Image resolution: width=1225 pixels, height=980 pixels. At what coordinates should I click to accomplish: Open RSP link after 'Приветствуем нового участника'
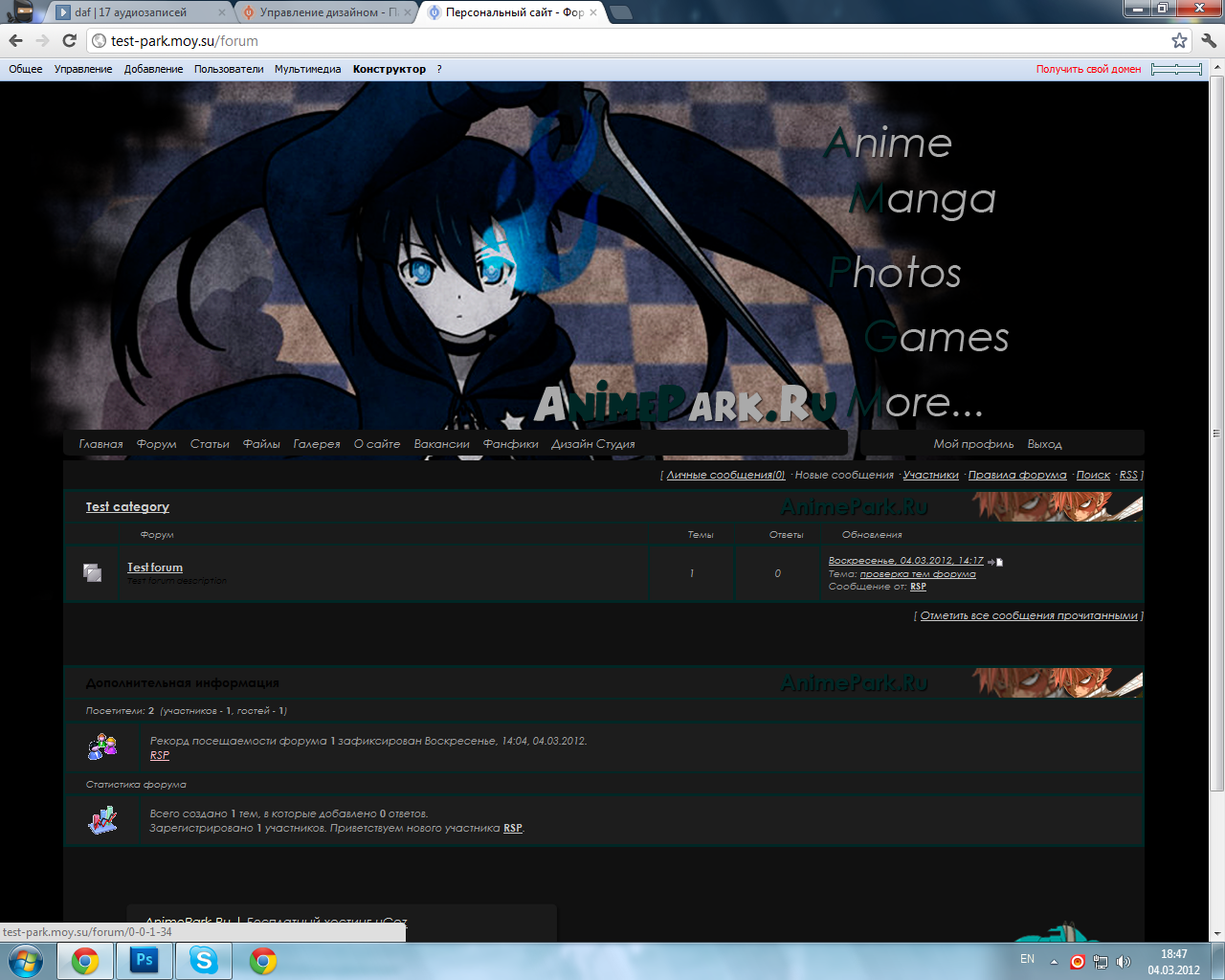pyautogui.click(x=513, y=828)
